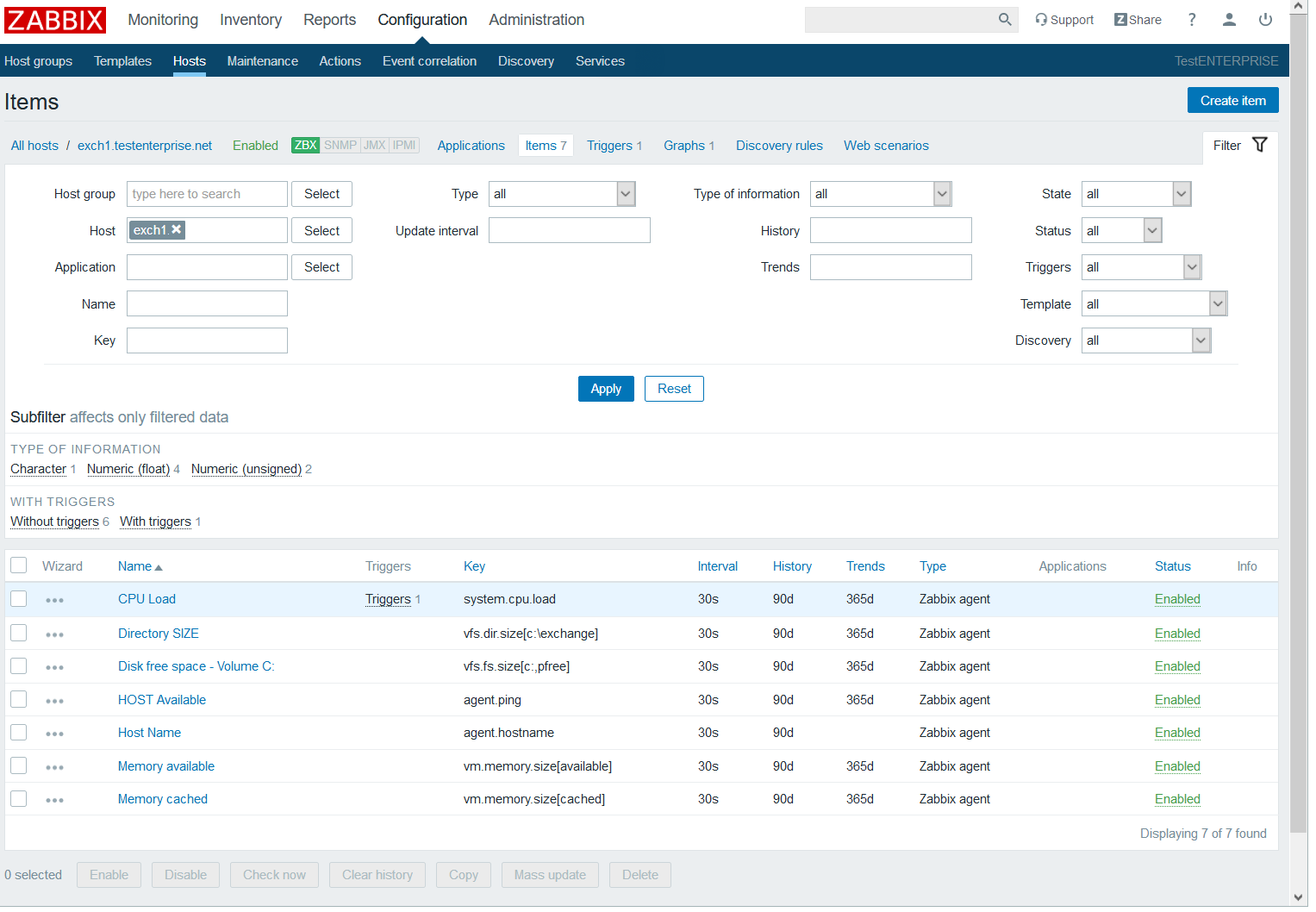
Task: Click the Zabbix logo
Action: tap(55, 20)
